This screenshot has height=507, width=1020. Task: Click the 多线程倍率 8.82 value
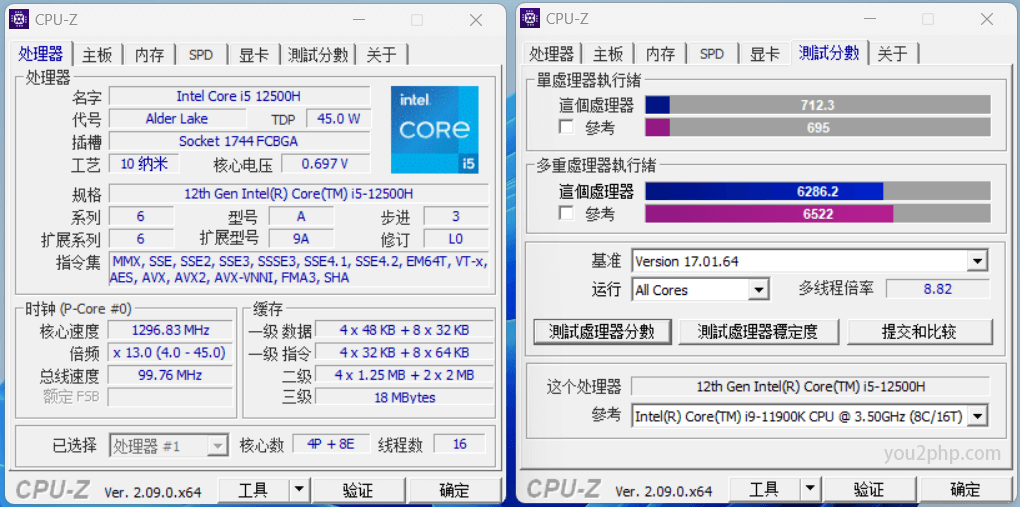(x=938, y=289)
